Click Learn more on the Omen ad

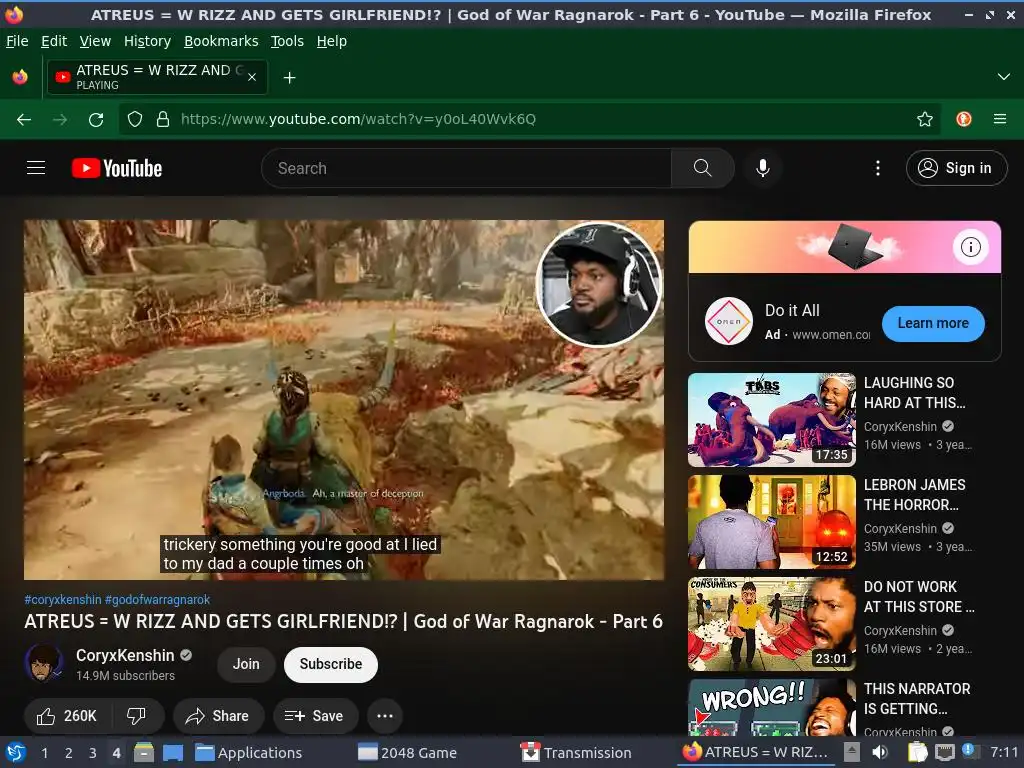click(x=933, y=323)
